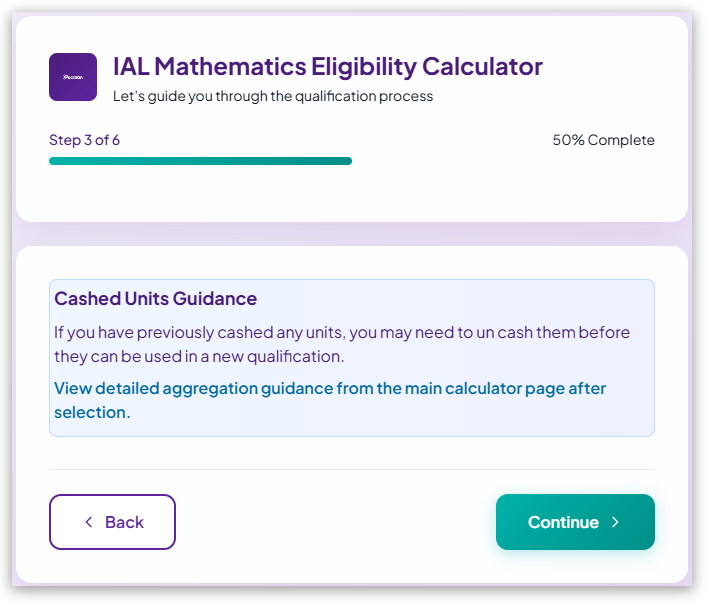Click the "Continue" text label

coord(563,522)
